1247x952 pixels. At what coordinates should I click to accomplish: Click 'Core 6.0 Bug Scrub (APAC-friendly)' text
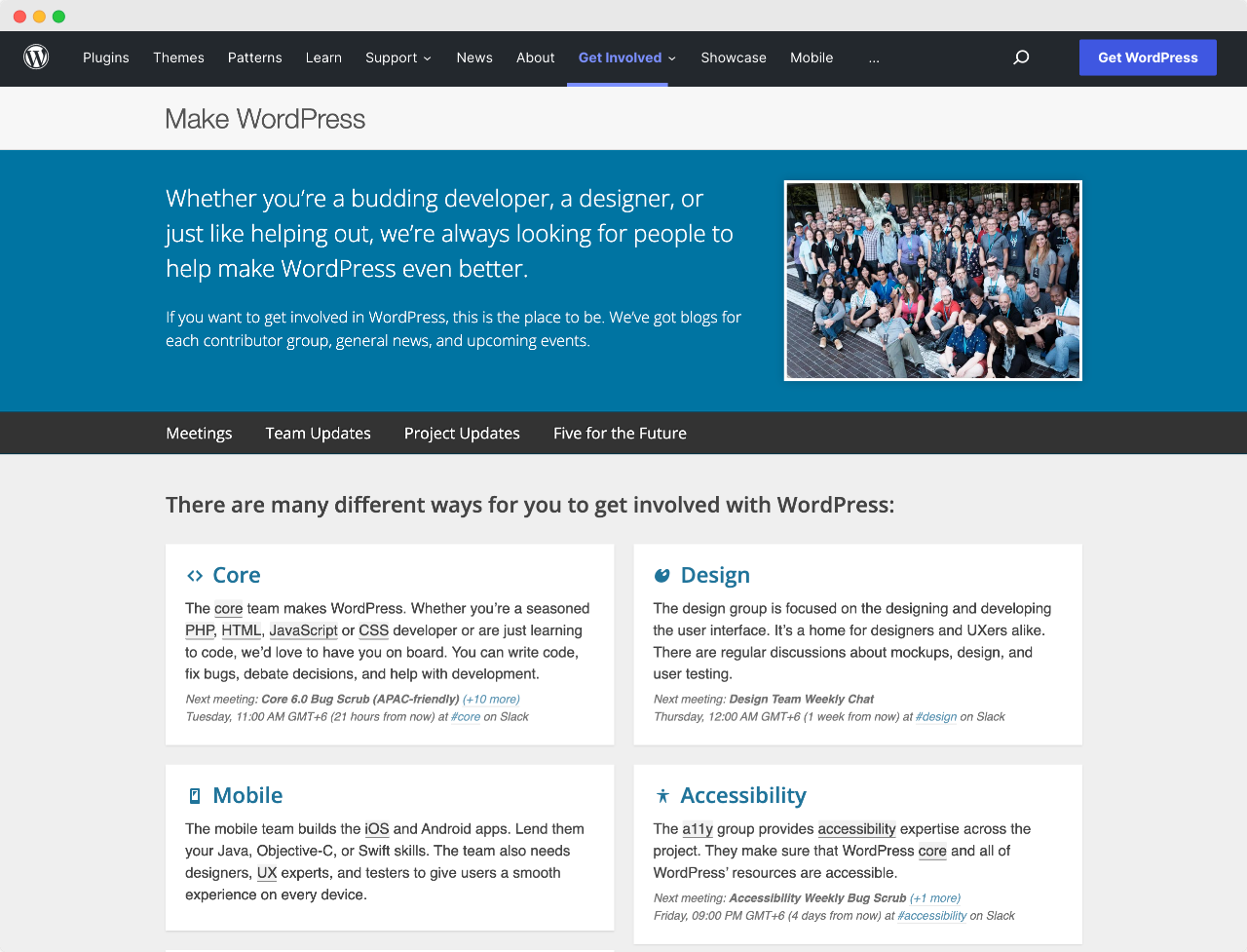point(360,700)
